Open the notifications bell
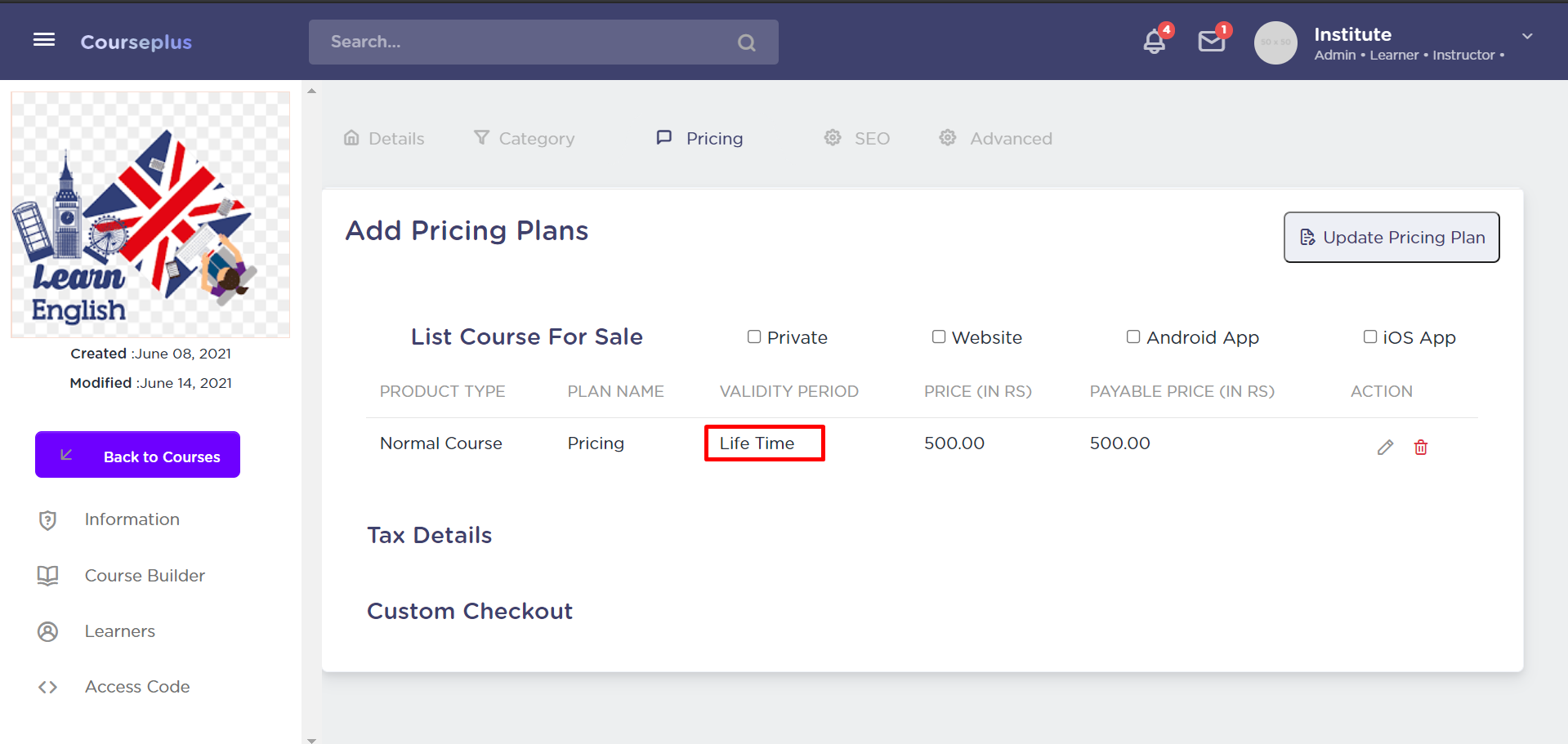The image size is (1568, 744). coord(1154,42)
